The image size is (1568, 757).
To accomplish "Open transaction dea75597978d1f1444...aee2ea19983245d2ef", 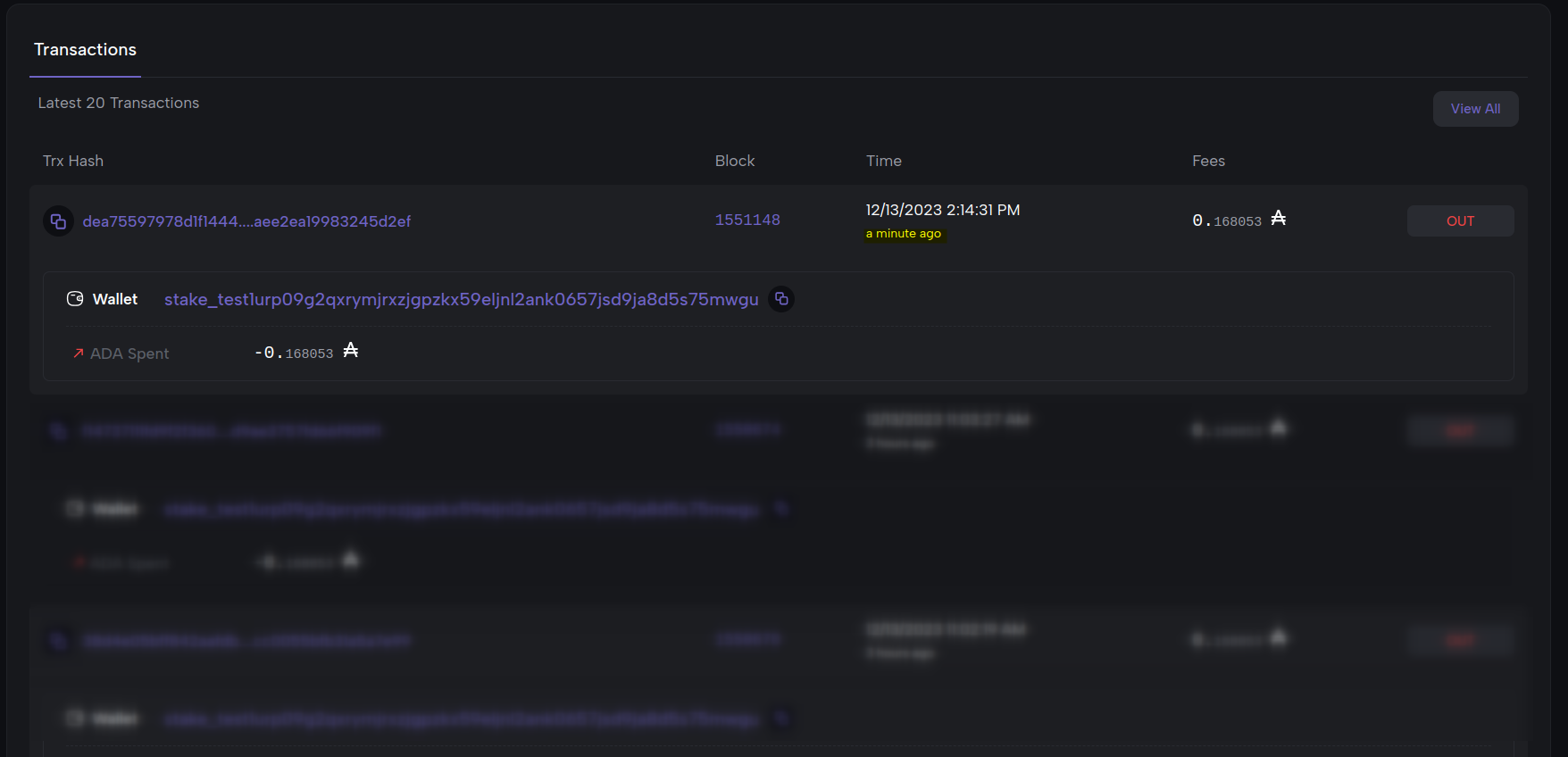I will coord(246,221).
